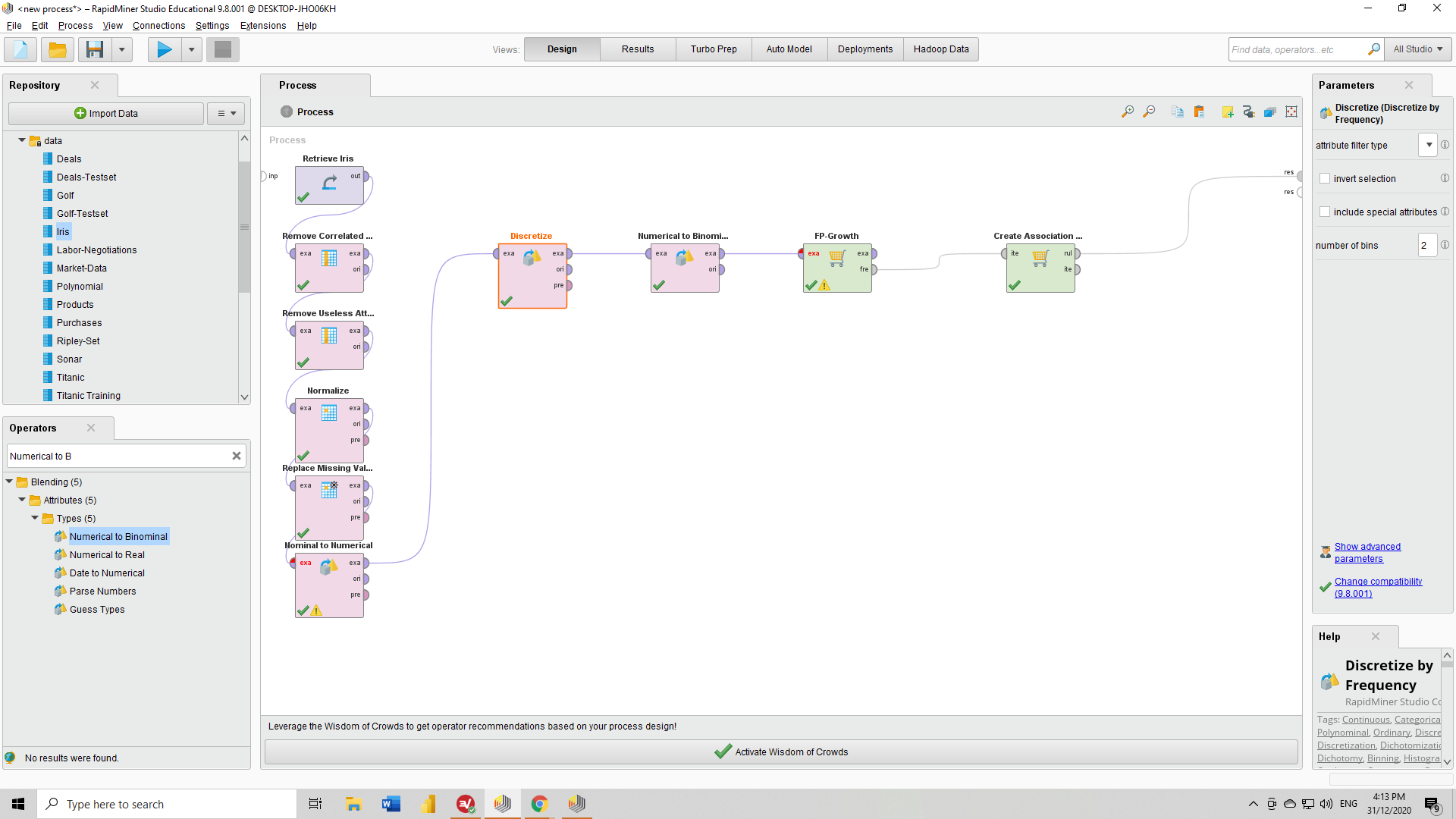Image resolution: width=1456 pixels, height=819 pixels.
Task: Save the process with the floppy disk icon
Action: pos(95,50)
